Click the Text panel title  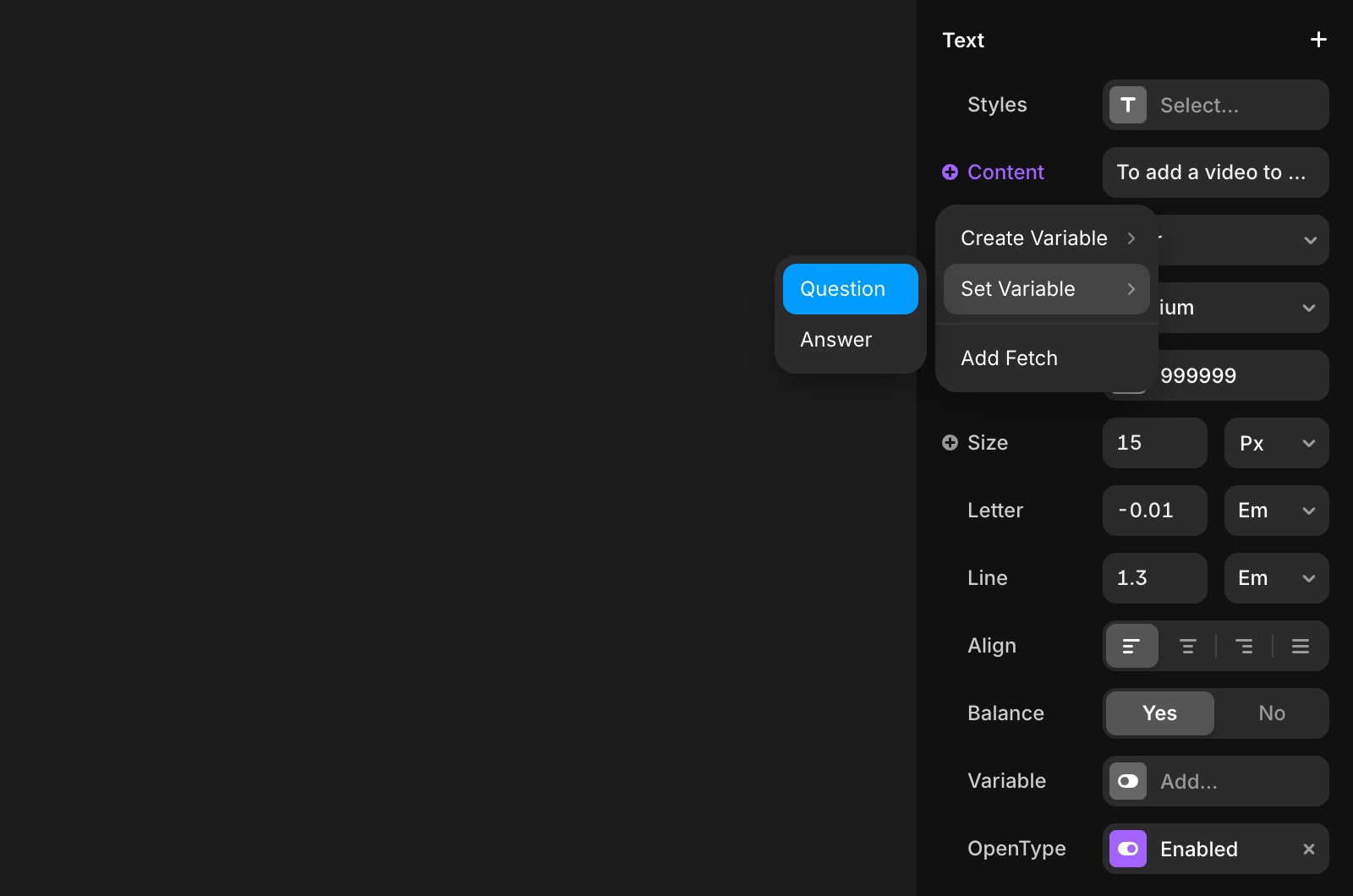pos(963,40)
